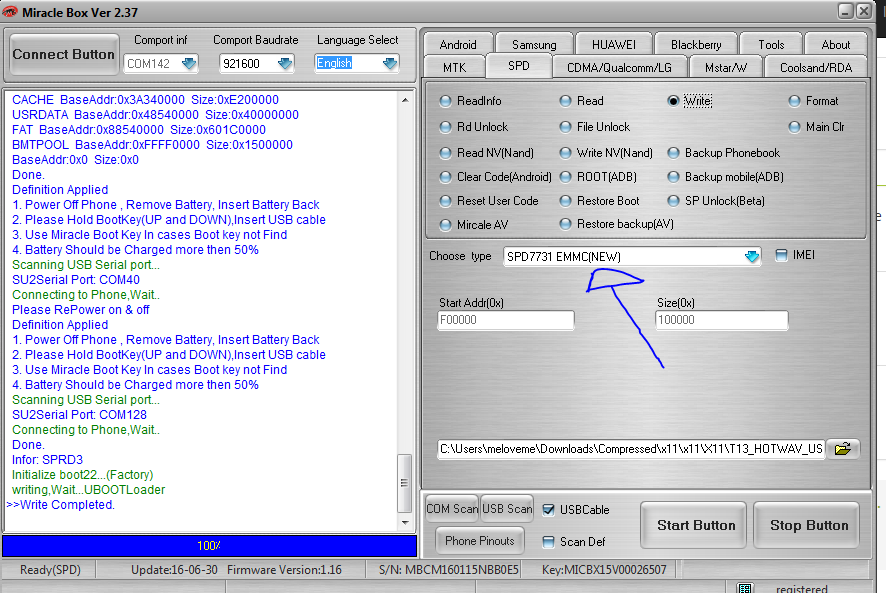Click the Ready(SPD) status bar entry
The width and height of the screenshot is (886, 593).
click(x=50, y=569)
